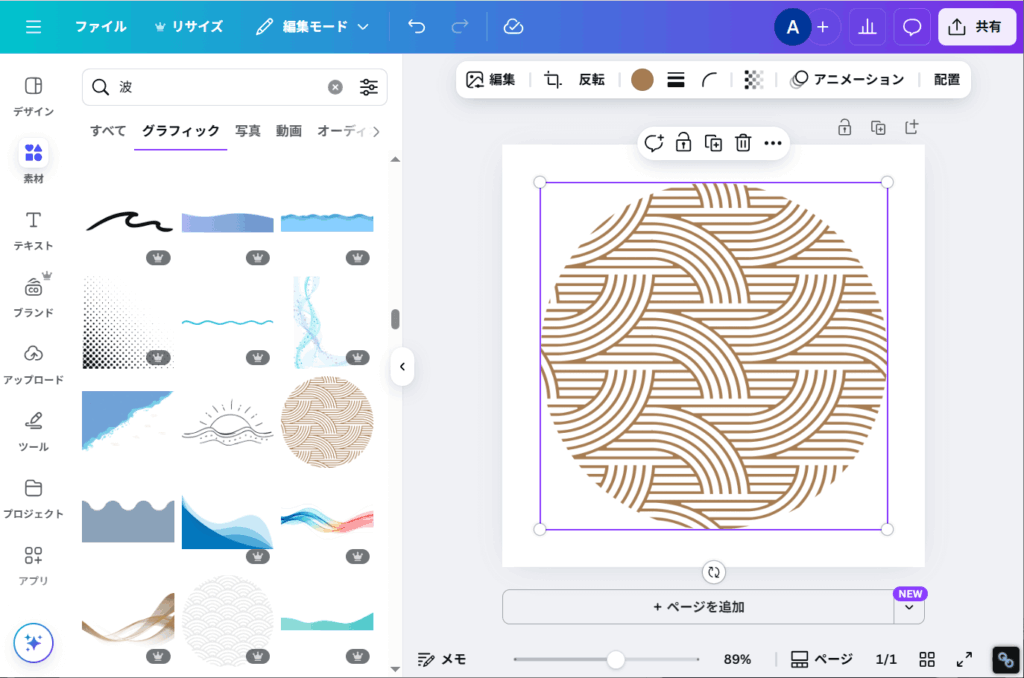Open the テキスト sidebar panel

[33, 231]
